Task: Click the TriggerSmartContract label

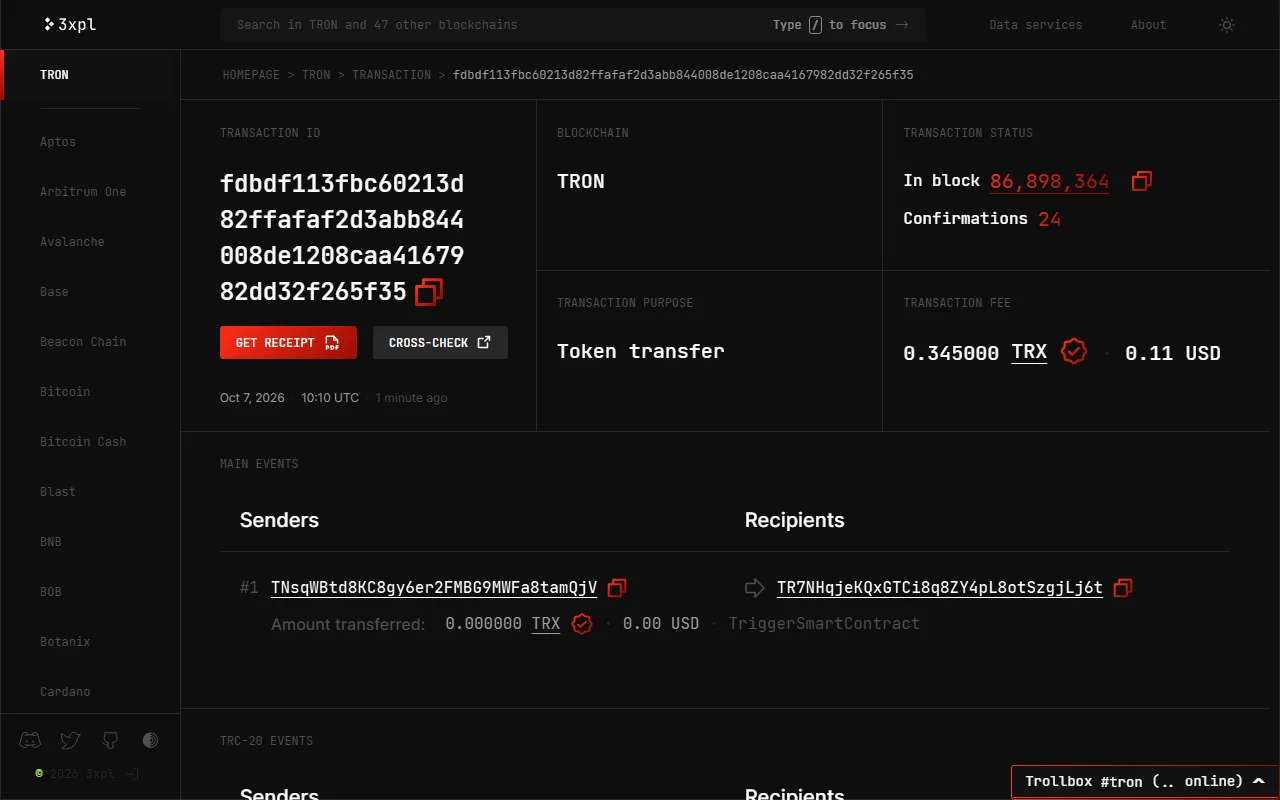Action: coord(824,624)
